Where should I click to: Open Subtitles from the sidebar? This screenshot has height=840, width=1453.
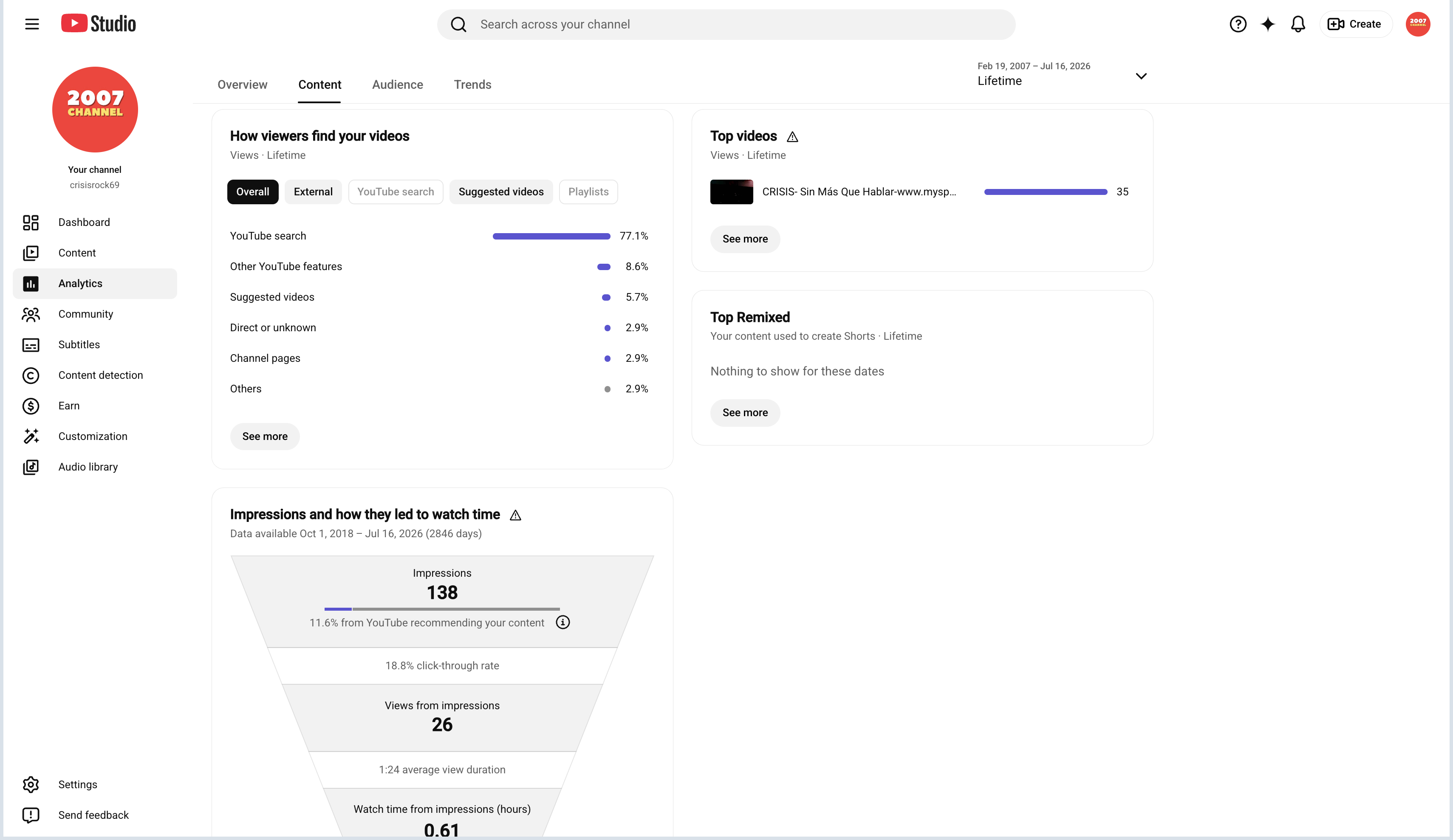[95, 345]
